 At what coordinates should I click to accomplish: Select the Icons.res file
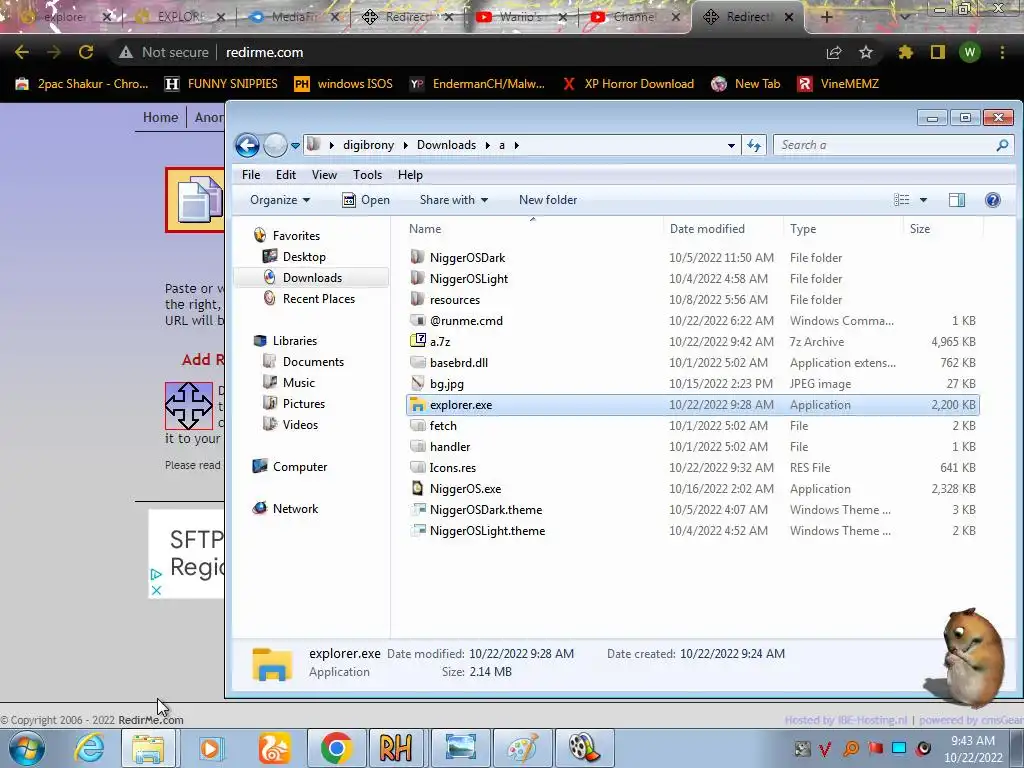coord(452,468)
